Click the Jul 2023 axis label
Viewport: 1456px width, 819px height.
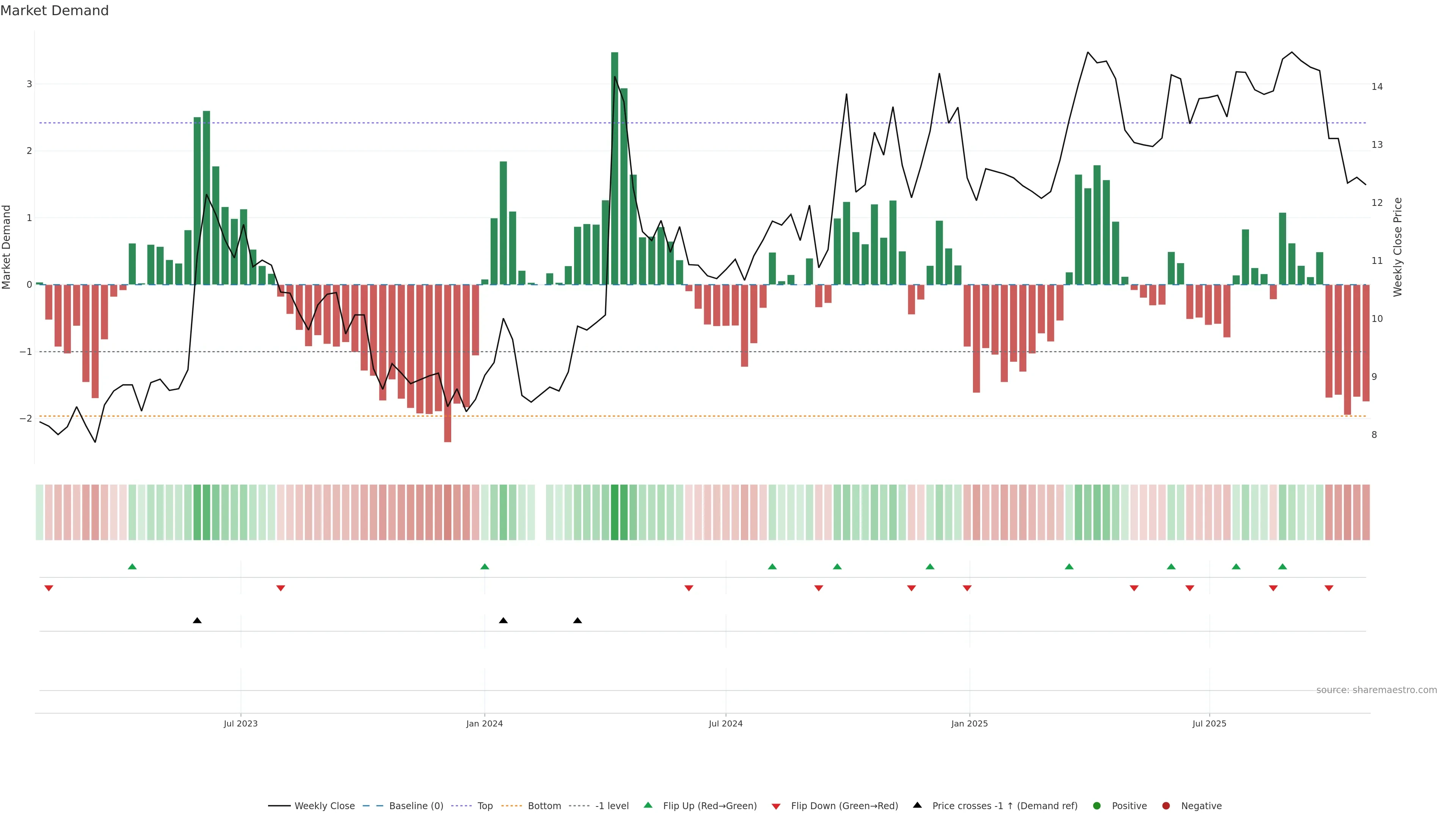tap(240, 723)
